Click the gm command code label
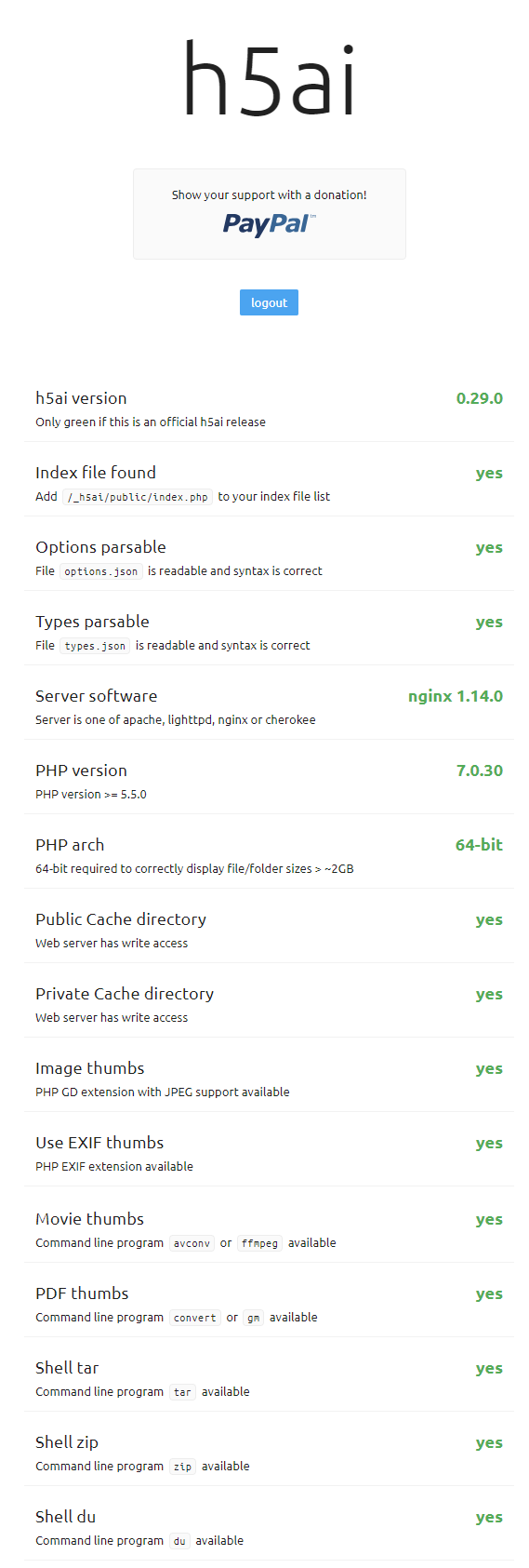Image resolution: width=529 pixels, height=1568 pixels. (253, 1318)
